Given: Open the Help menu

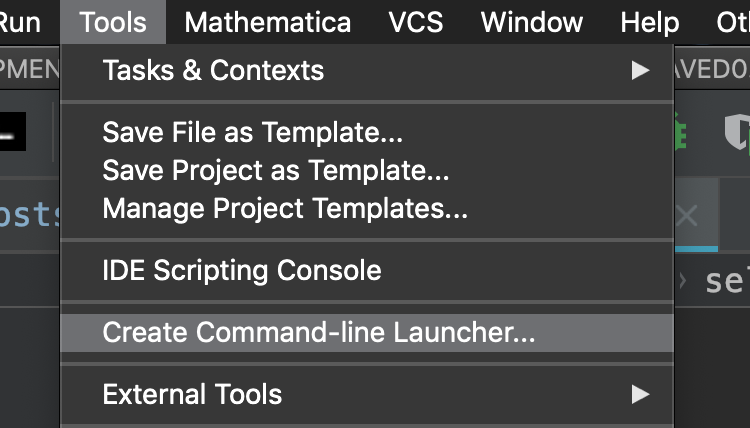Looking at the screenshot, I should pyautogui.click(x=649, y=21).
